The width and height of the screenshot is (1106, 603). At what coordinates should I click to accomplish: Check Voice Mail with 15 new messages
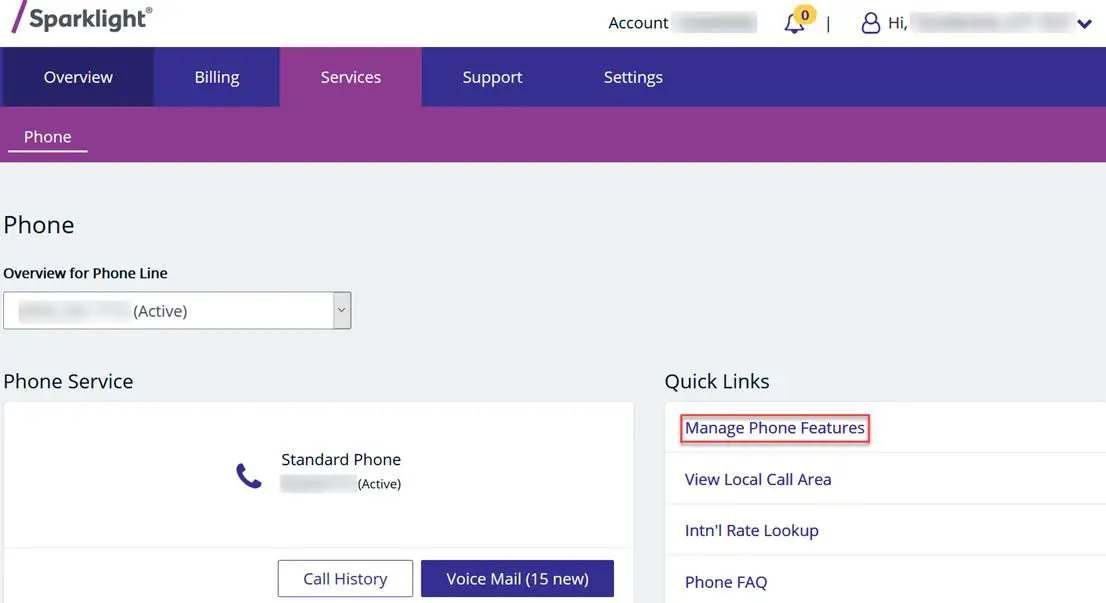click(x=517, y=578)
